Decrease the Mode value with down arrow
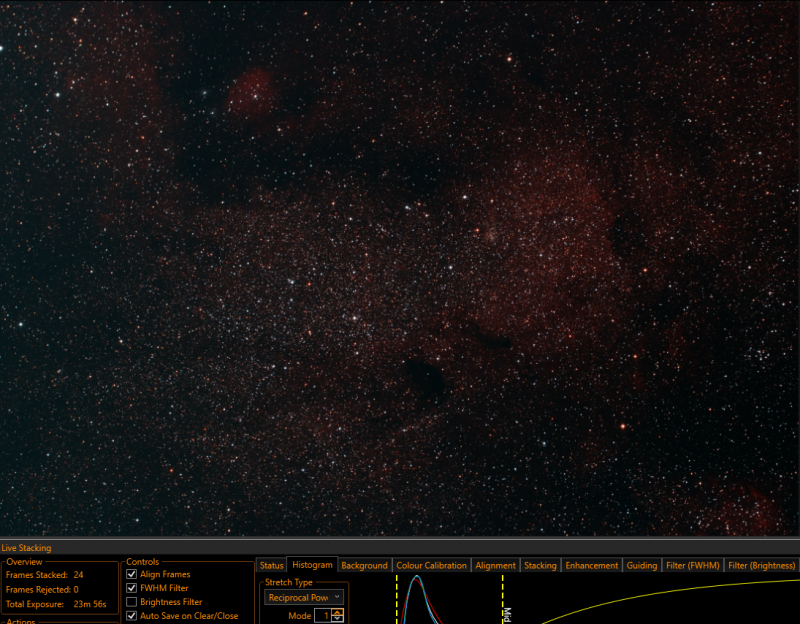The height and width of the screenshot is (624, 800). tap(338, 618)
